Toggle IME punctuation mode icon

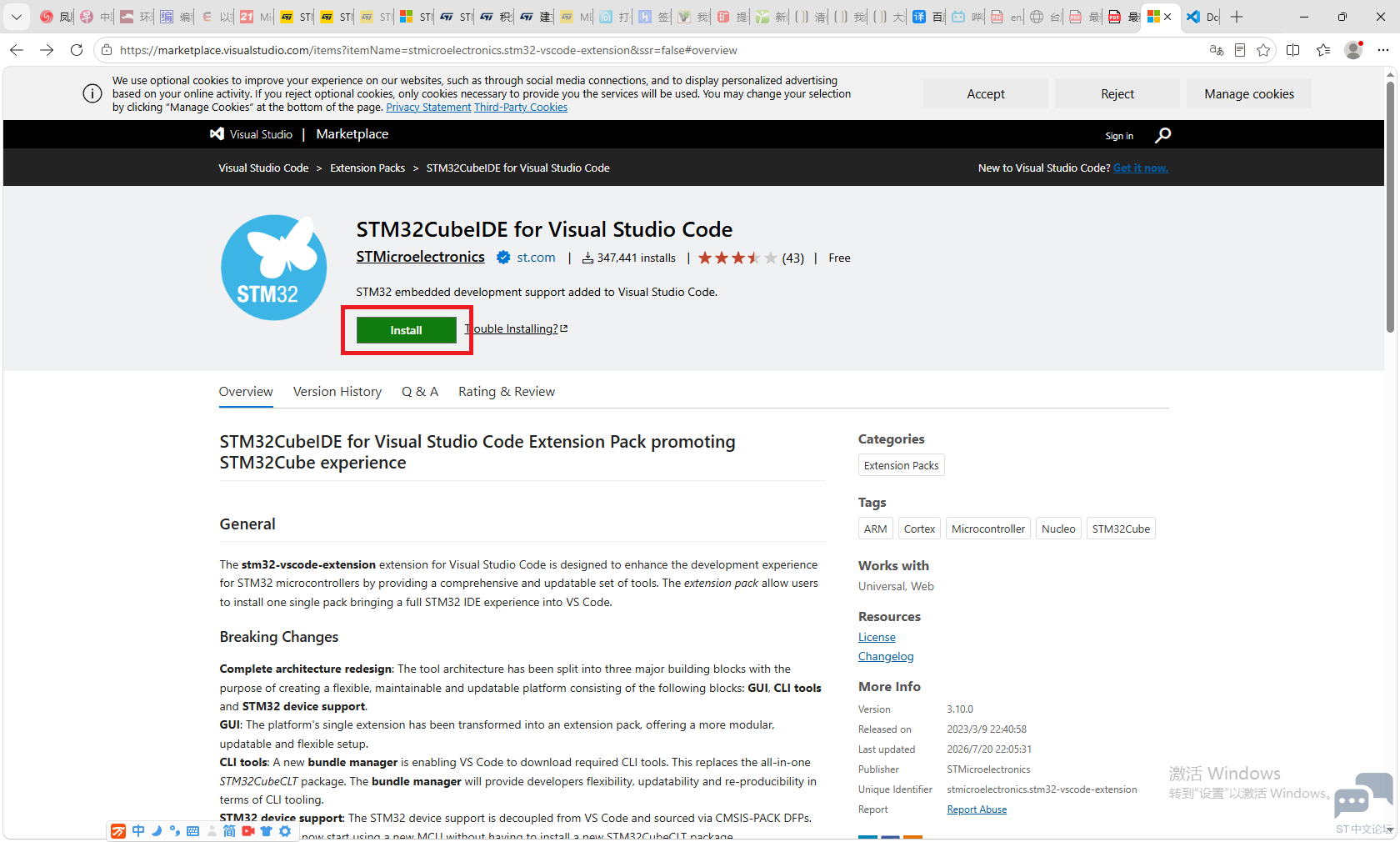[x=174, y=831]
